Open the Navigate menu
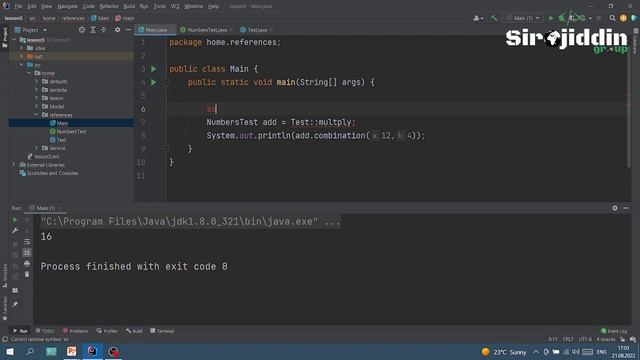 coord(67,6)
